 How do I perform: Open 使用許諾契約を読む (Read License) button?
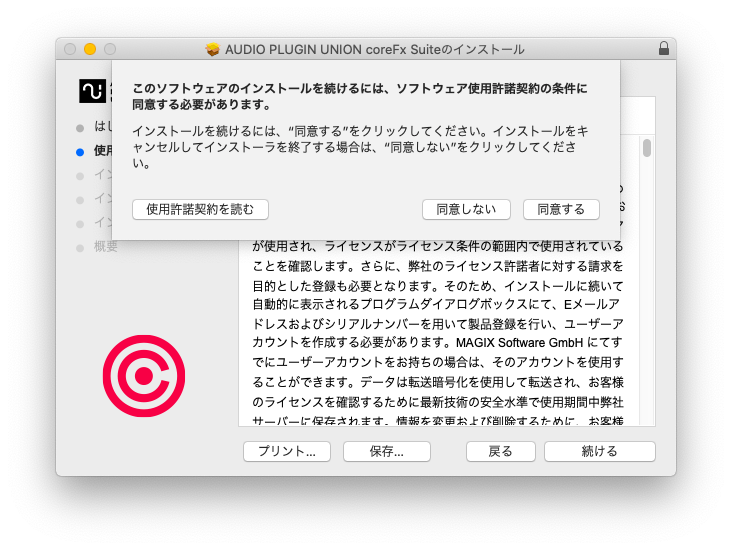click(x=200, y=210)
